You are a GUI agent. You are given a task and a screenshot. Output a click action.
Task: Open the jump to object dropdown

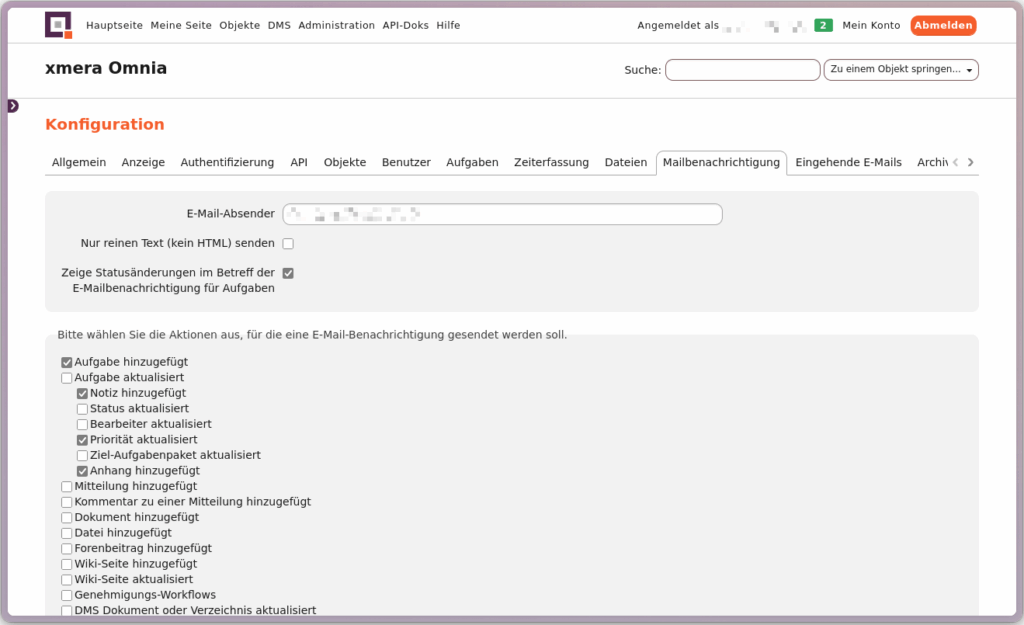click(x=900, y=70)
